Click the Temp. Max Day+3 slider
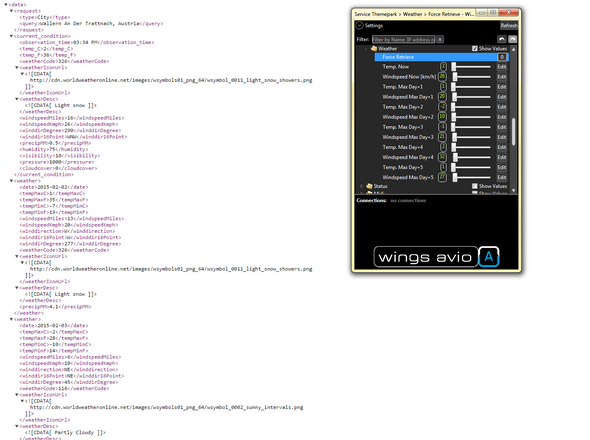Viewport: 590px width, 440px height. (x=471, y=127)
